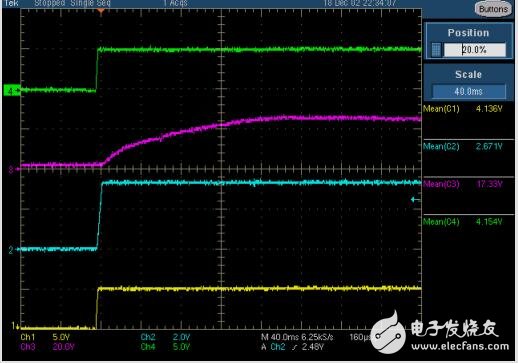Click the cyan trigger level arrow
The height and width of the screenshot is (363, 518).
pyautogui.click(x=415, y=200)
